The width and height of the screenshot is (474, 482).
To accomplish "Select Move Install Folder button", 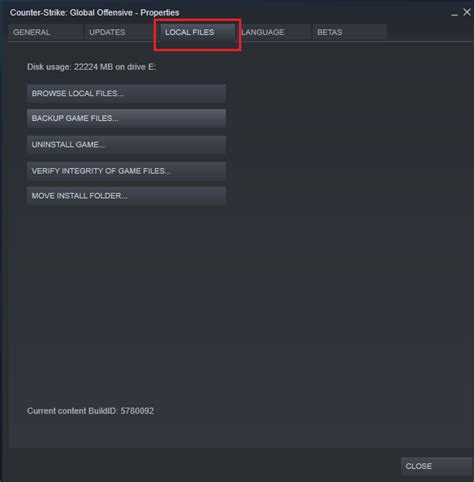I will point(126,196).
